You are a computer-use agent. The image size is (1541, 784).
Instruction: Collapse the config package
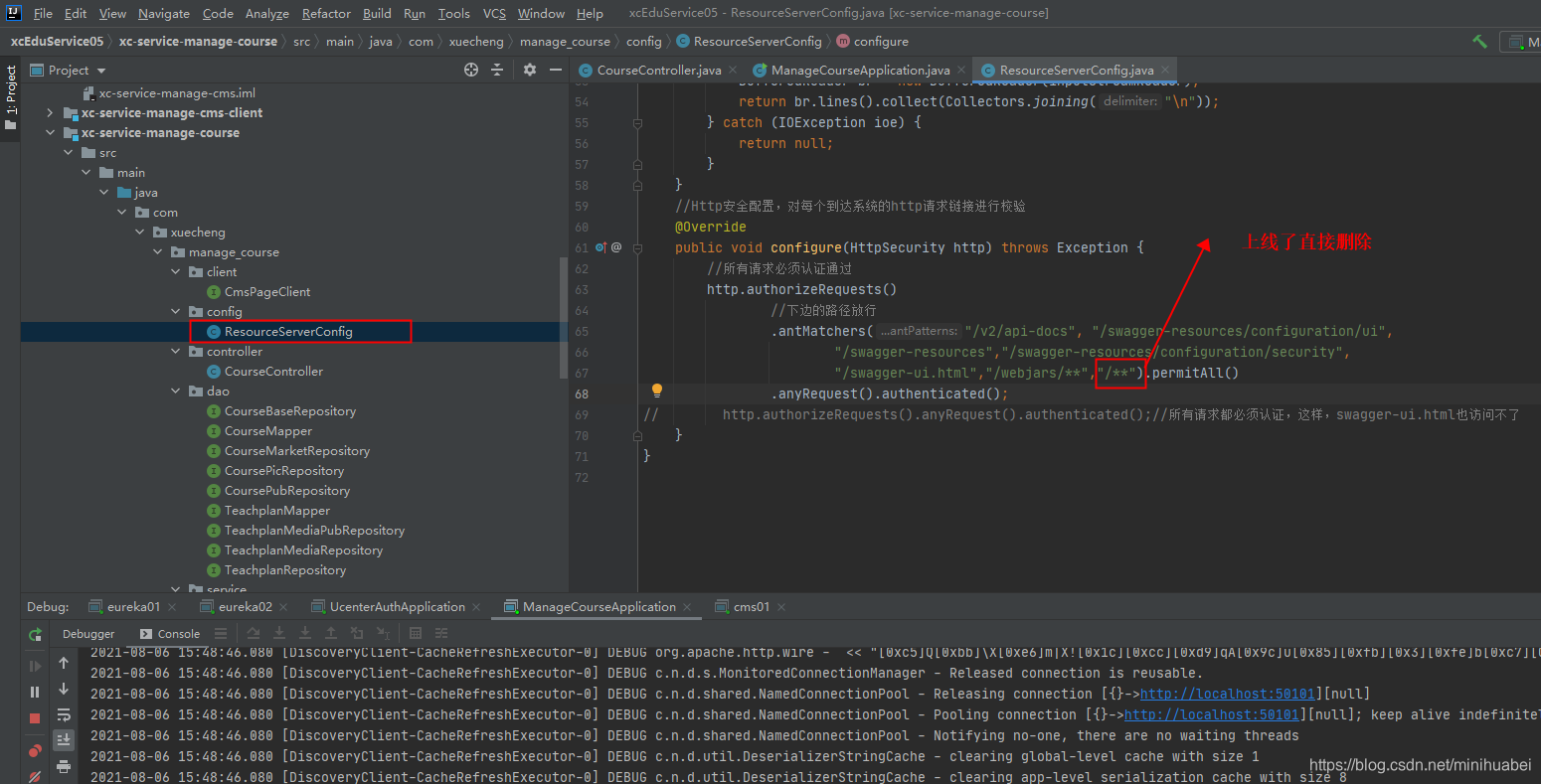click(x=175, y=312)
